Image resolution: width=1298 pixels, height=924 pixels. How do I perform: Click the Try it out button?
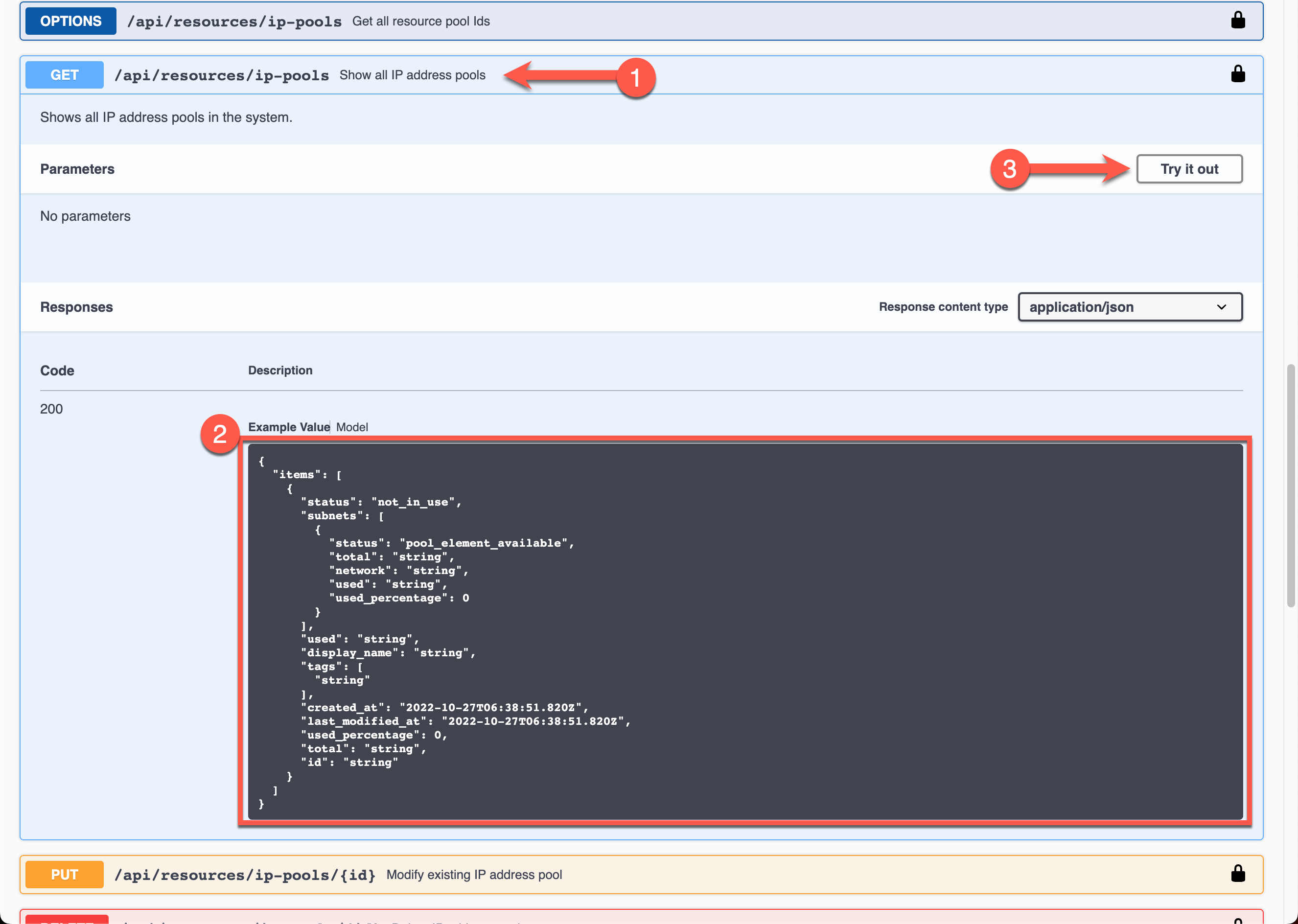pyautogui.click(x=1189, y=168)
